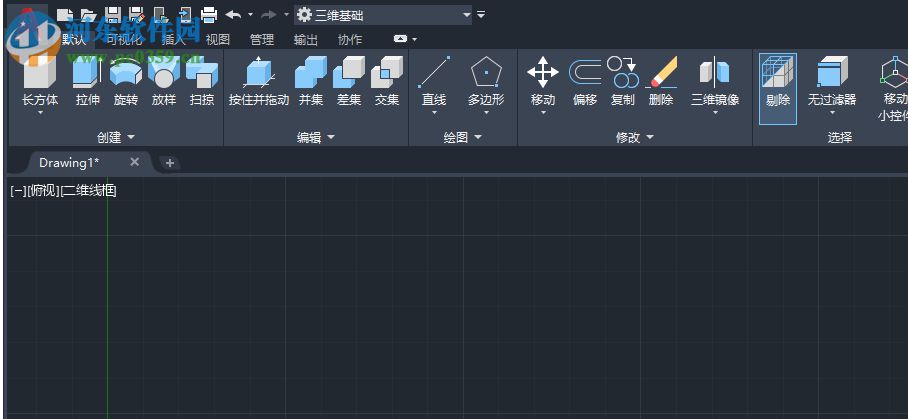Click the Save As floppy with pencil icon
Screen dimensions: 908x419
pyautogui.click(x=137, y=14)
